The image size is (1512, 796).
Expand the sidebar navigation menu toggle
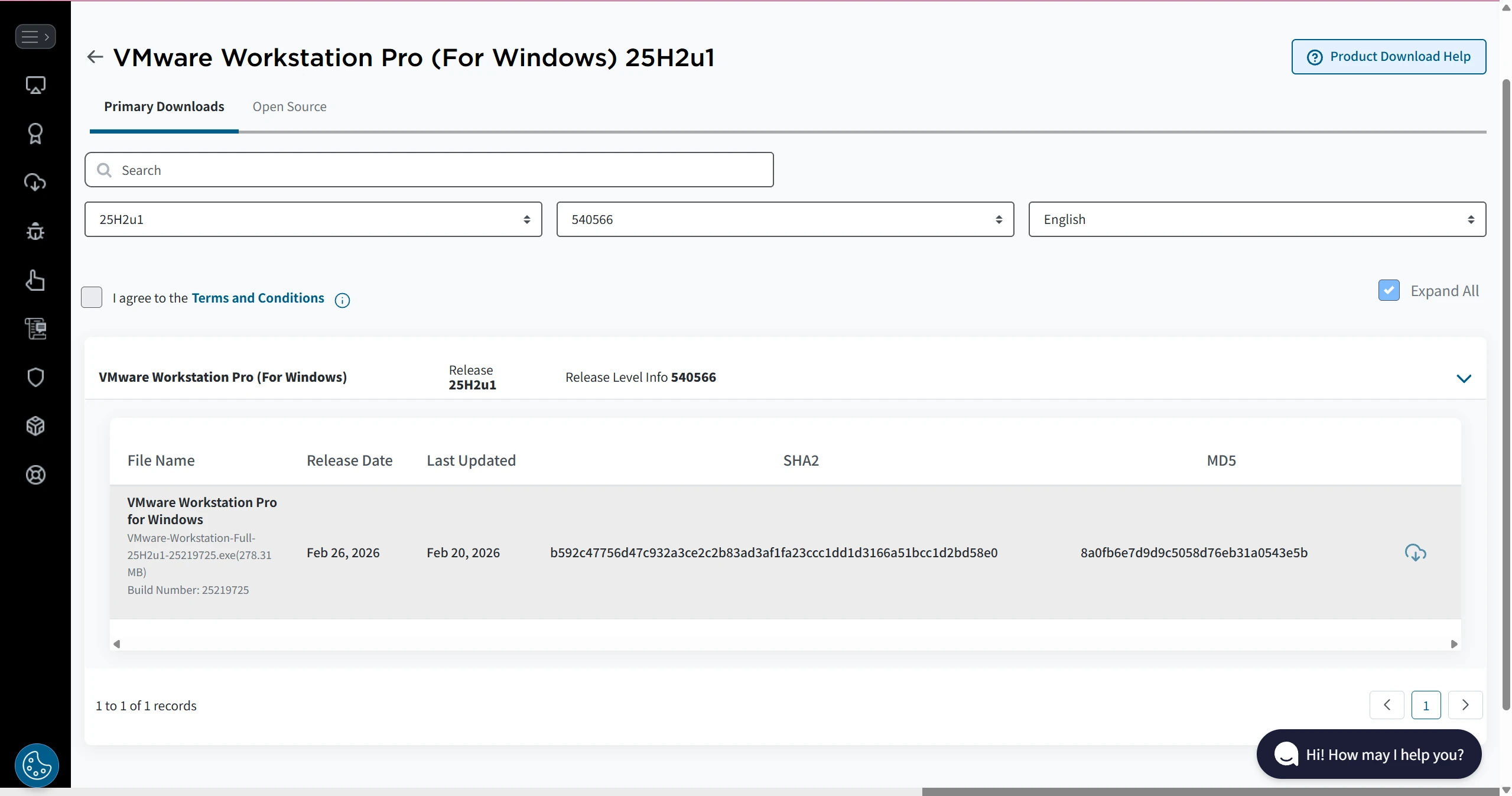[35, 37]
